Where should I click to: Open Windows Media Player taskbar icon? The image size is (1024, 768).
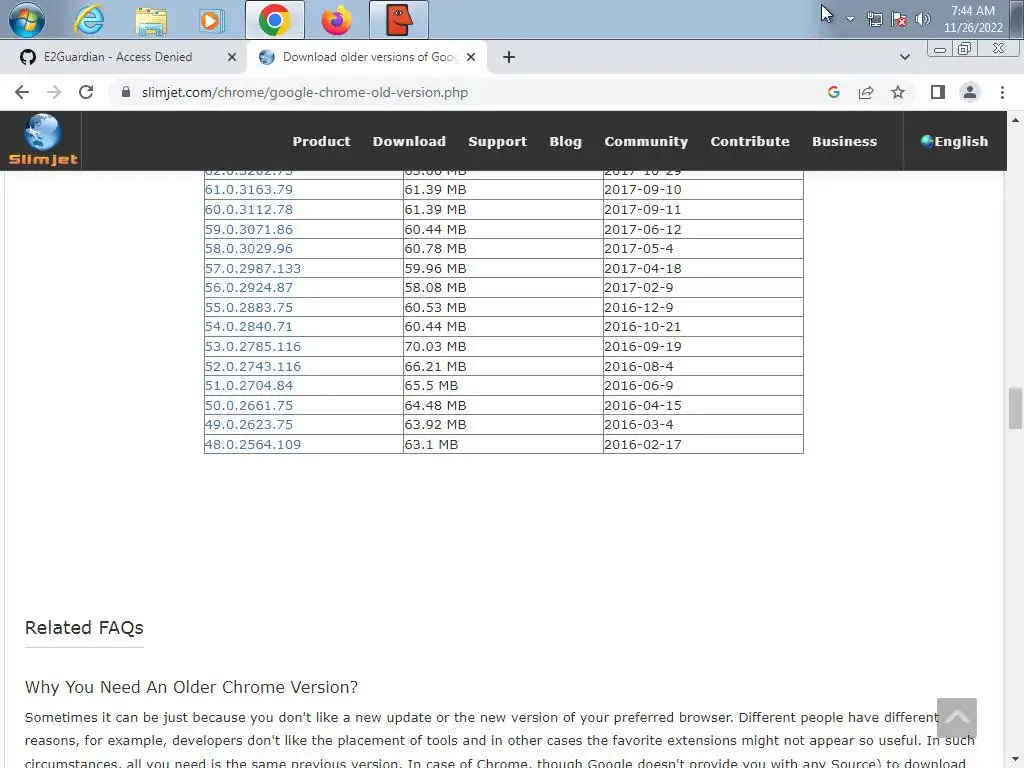pyautogui.click(x=211, y=20)
